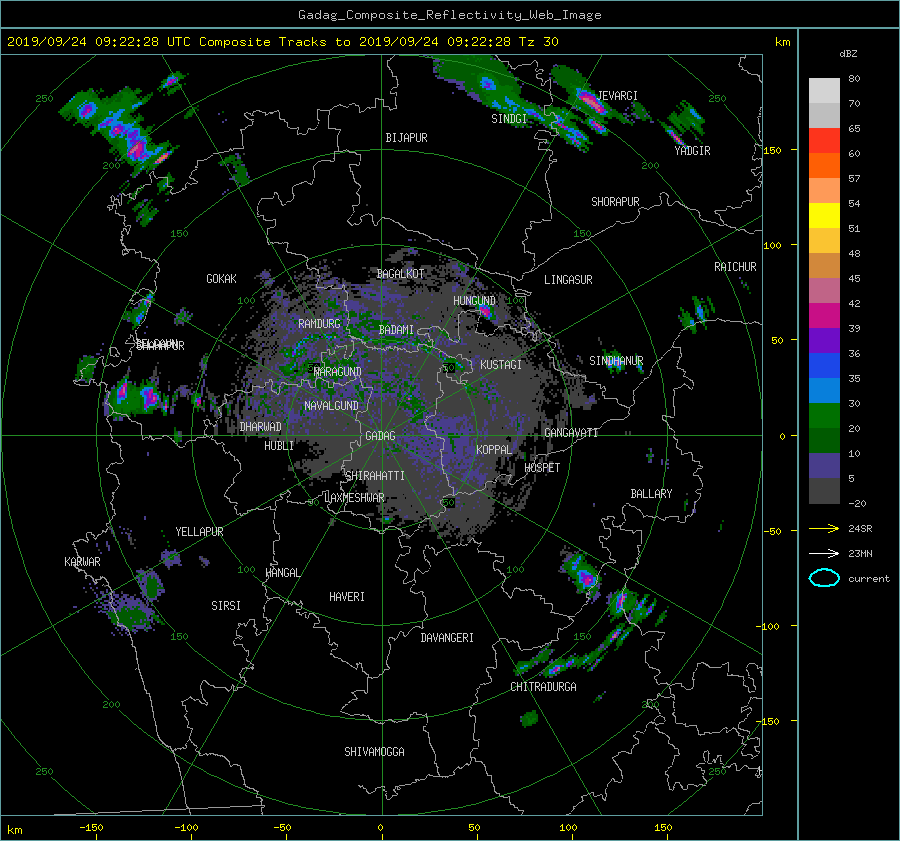The image size is (900, 841).
Task: Select the LINGASUR label
Action: pos(568,280)
